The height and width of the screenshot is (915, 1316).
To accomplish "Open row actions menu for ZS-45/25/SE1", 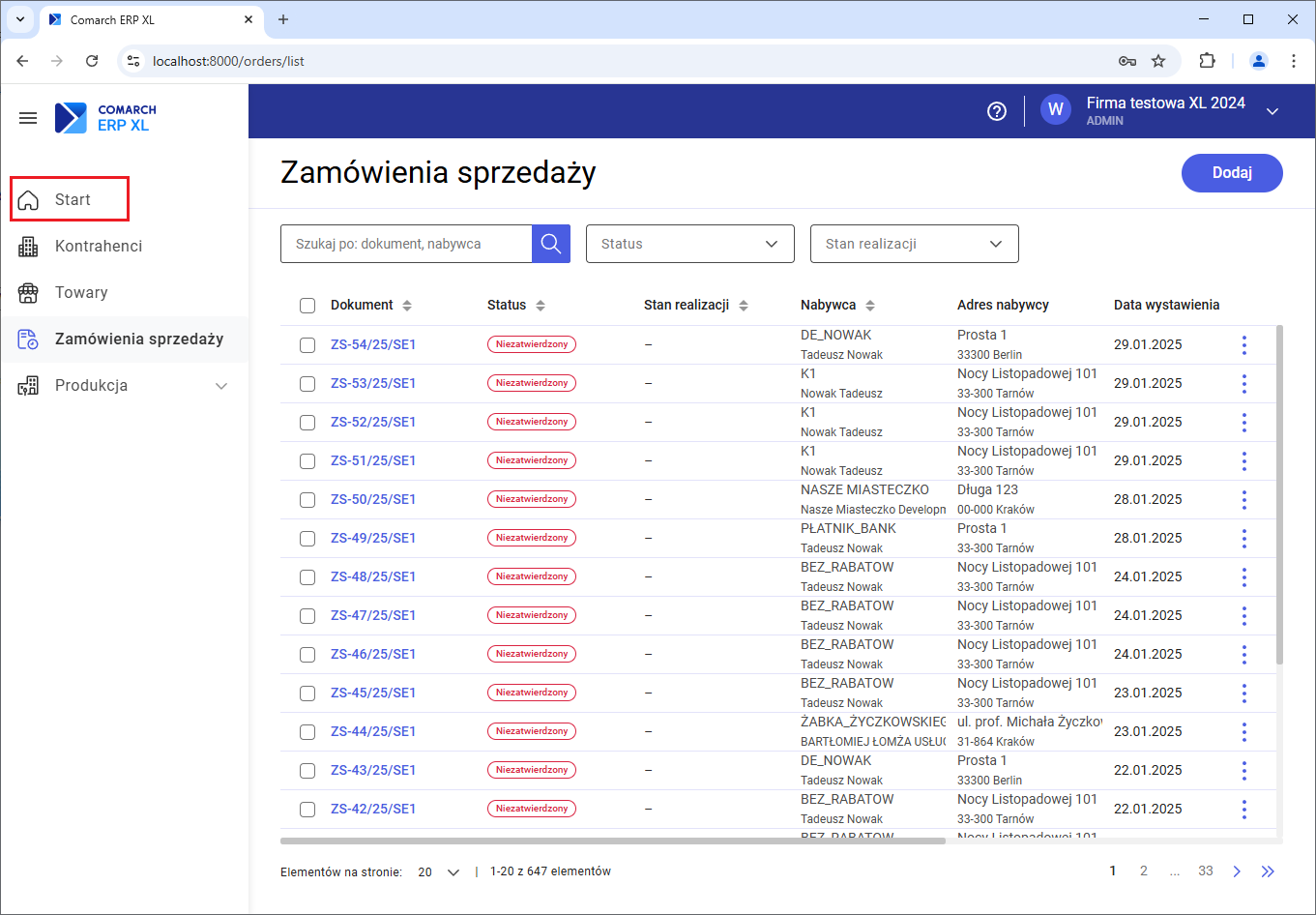I will tap(1244, 693).
